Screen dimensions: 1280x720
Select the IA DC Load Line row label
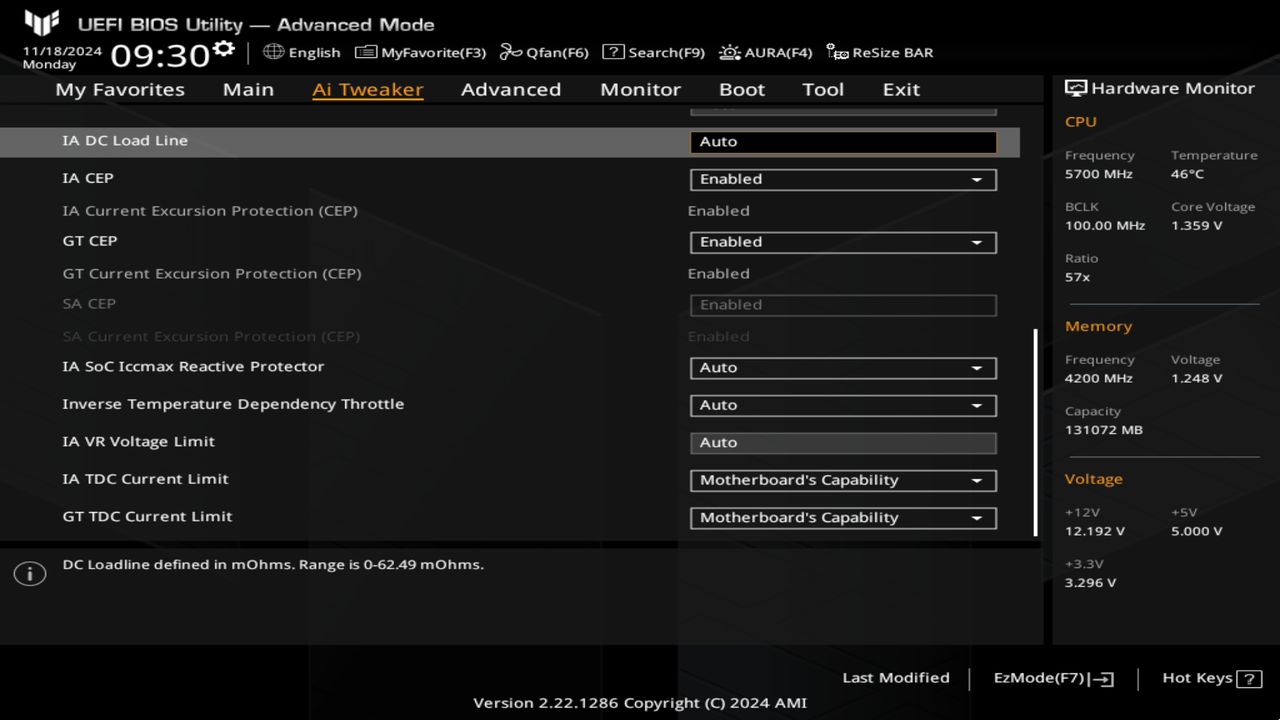click(125, 141)
